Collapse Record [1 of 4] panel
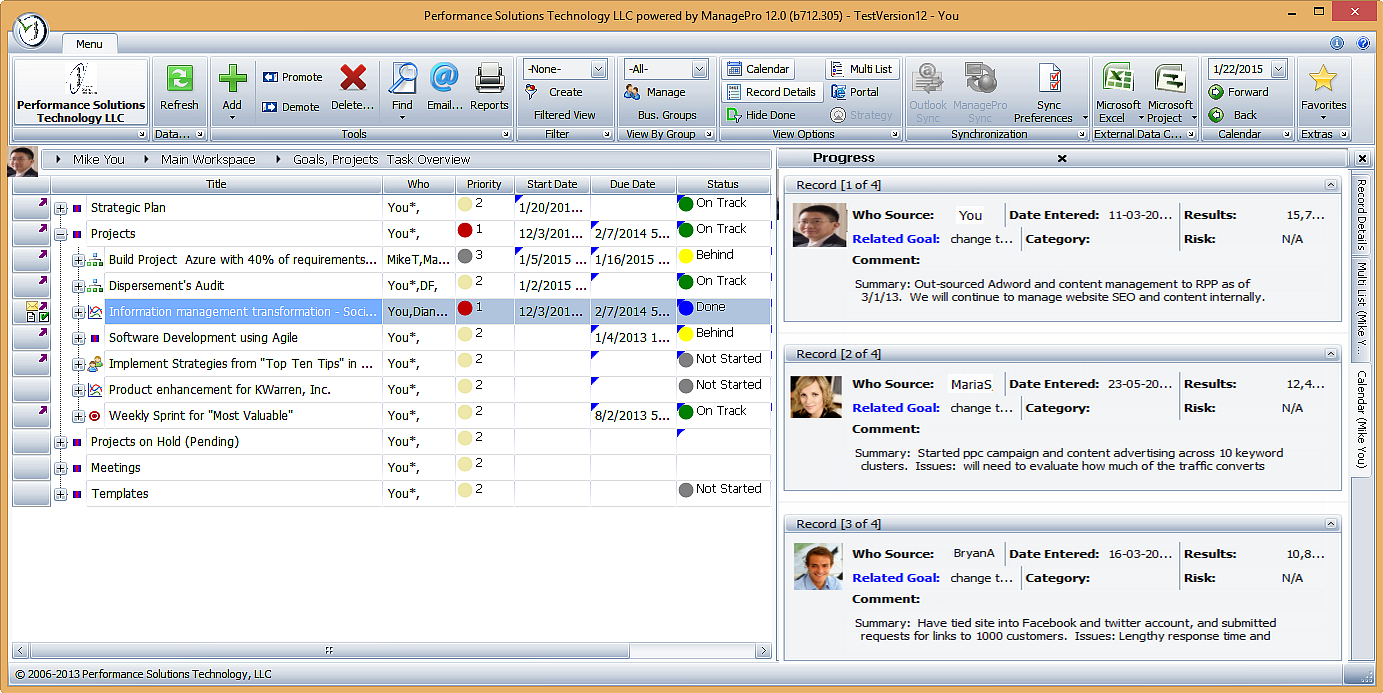The image size is (1383, 693). [1330, 185]
